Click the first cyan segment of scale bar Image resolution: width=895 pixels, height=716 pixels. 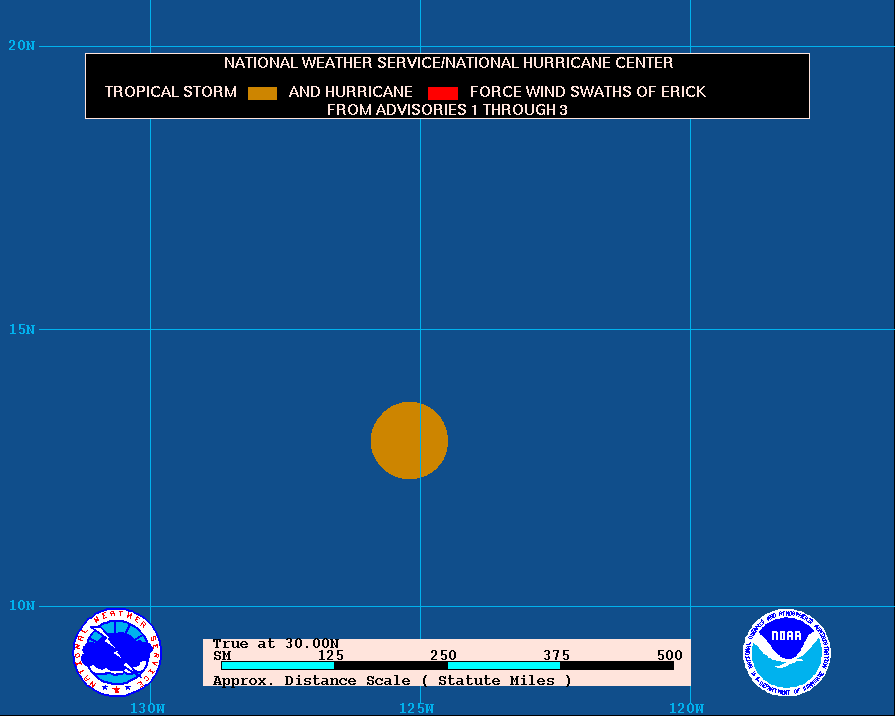tap(277, 666)
